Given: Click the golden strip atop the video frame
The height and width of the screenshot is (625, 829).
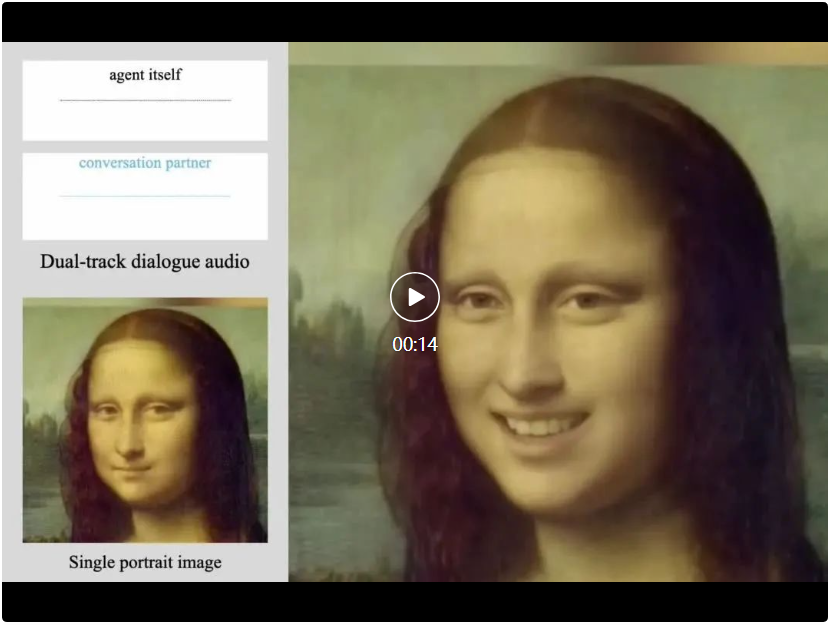Looking at the screenshot, I should [x=558, y=54].
